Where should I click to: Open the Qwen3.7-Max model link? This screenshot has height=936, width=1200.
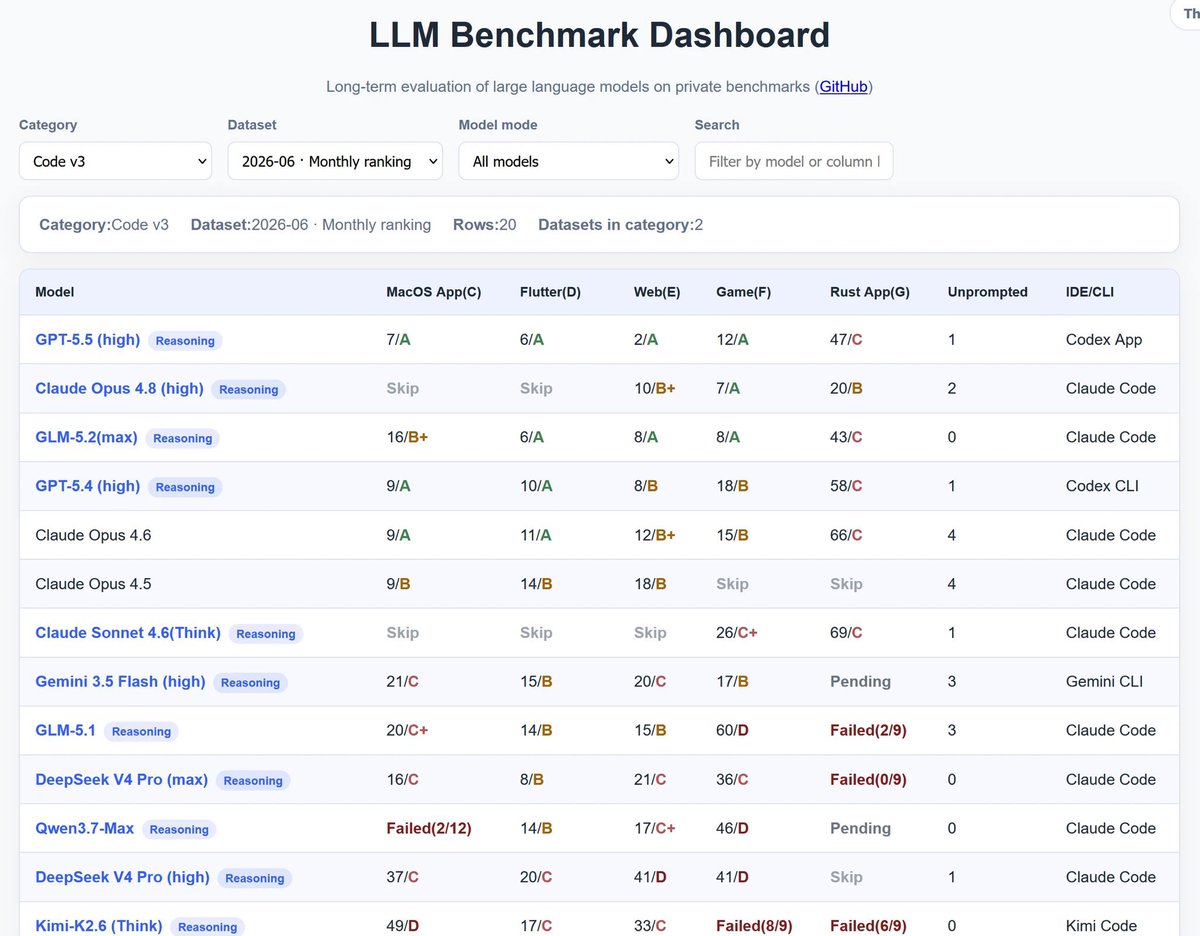(84, 828)
